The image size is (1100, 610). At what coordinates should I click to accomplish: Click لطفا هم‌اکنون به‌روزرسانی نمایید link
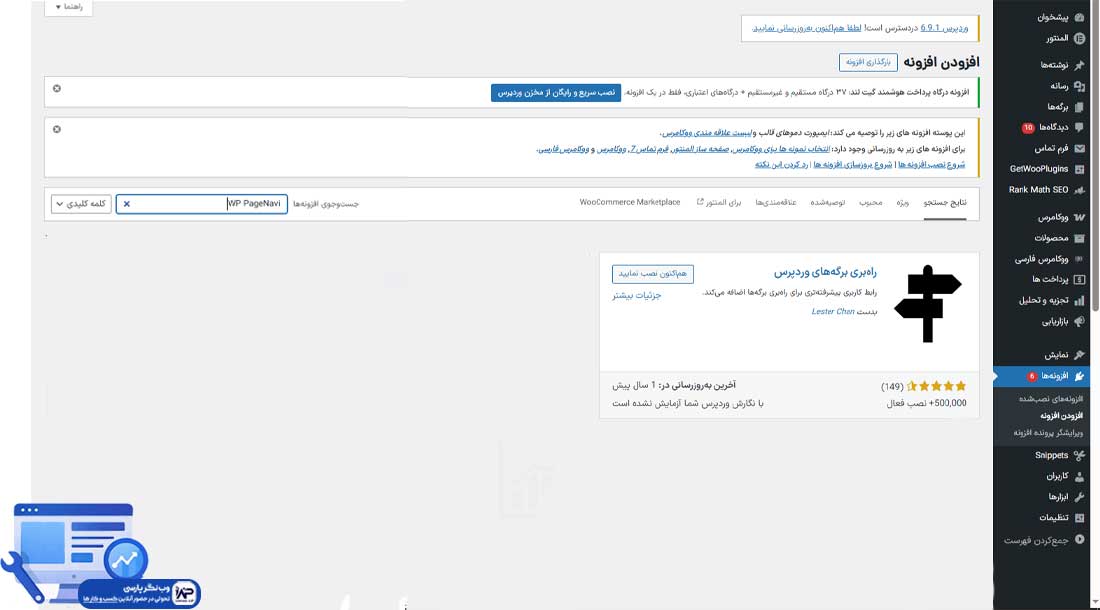click(807, 28)
